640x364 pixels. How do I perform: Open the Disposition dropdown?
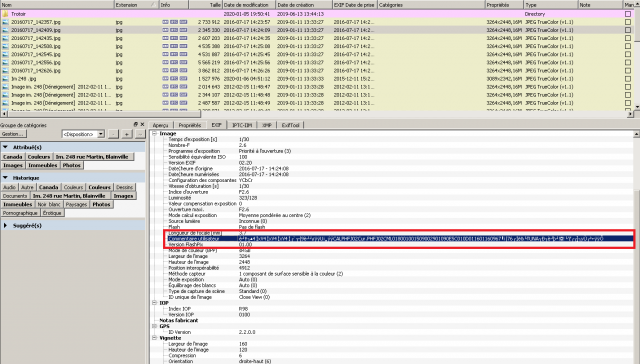tap(100, 134)
